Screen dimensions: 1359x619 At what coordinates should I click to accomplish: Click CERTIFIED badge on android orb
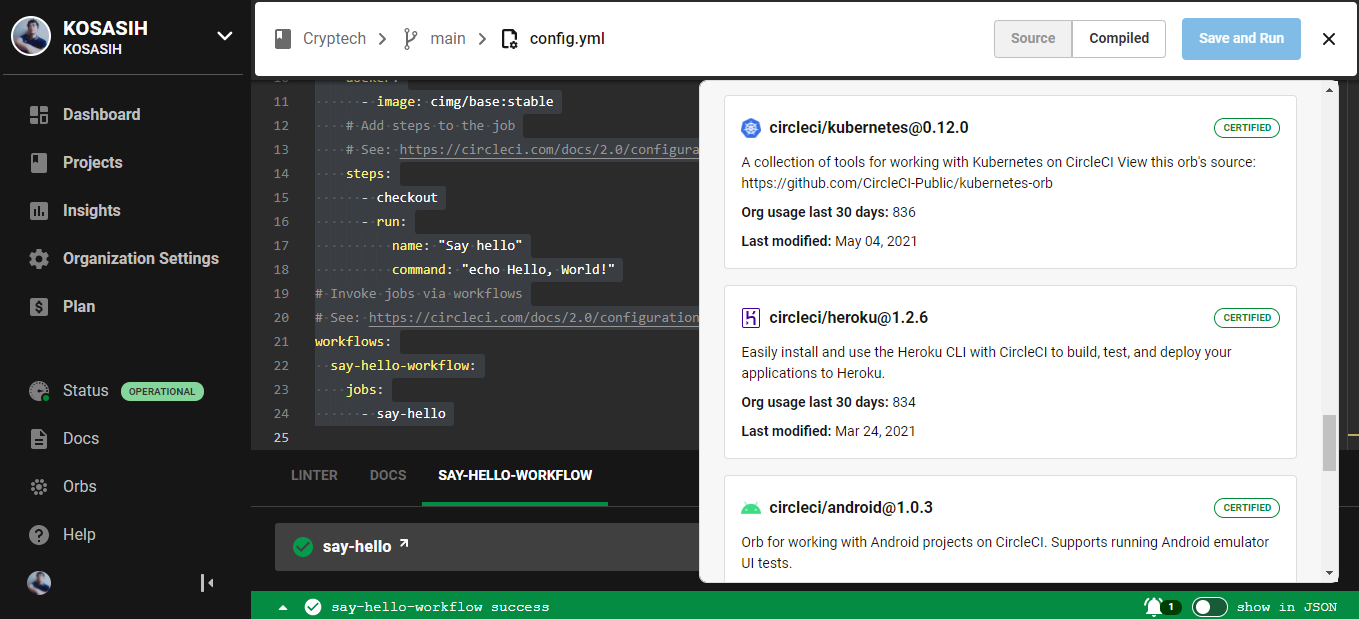tap(1247, 508)
